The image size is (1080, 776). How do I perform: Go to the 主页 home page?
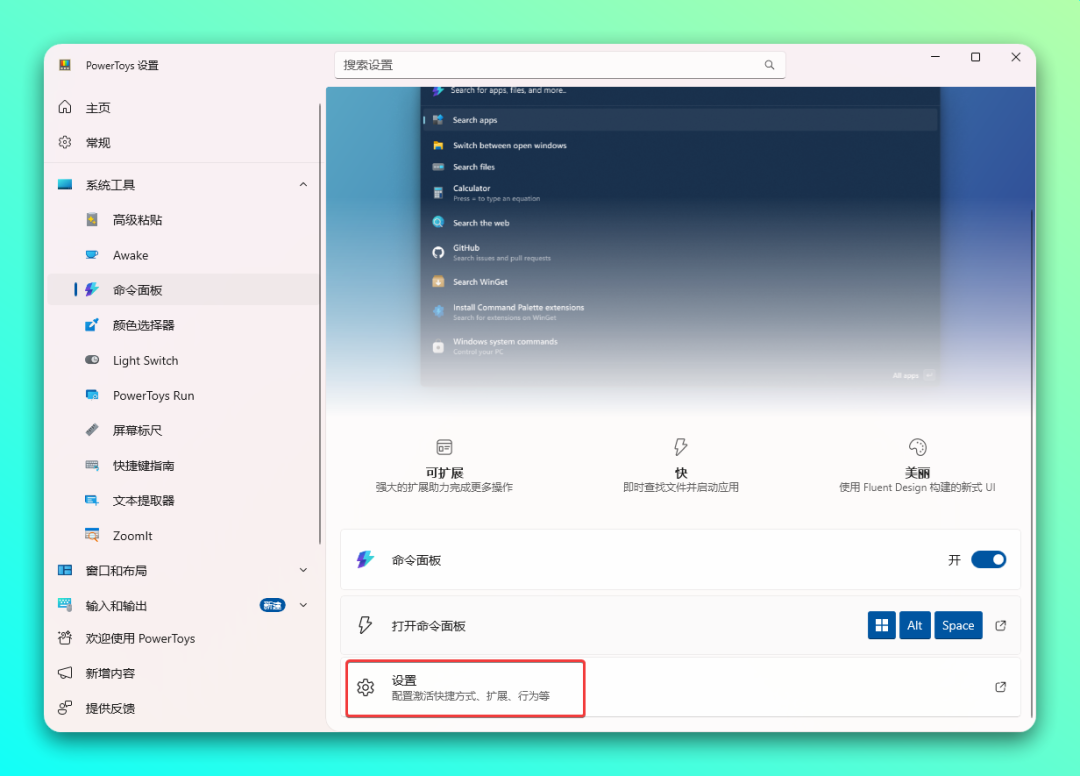(97, 108)
